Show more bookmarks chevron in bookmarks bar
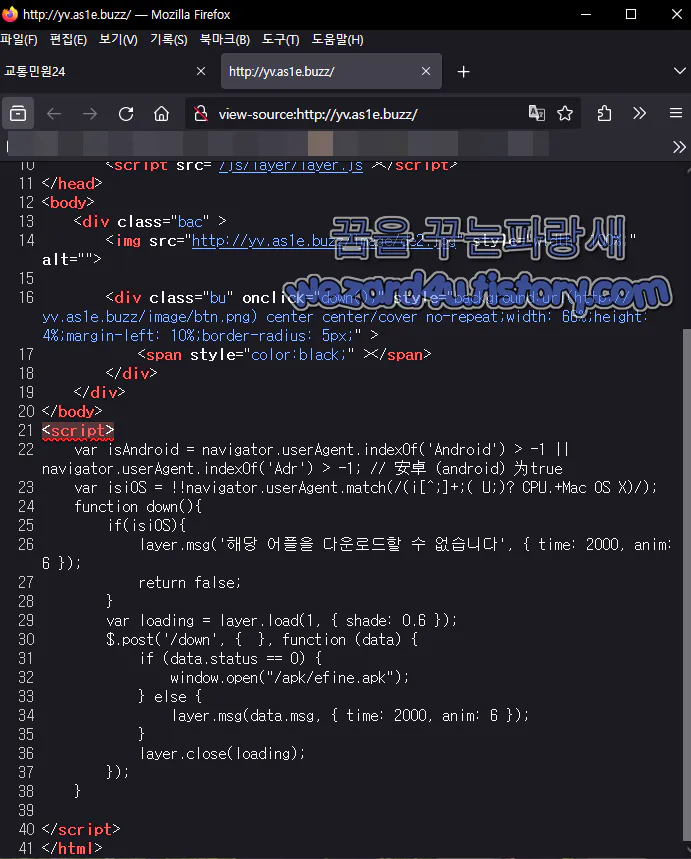 click(x=679, y=147)
